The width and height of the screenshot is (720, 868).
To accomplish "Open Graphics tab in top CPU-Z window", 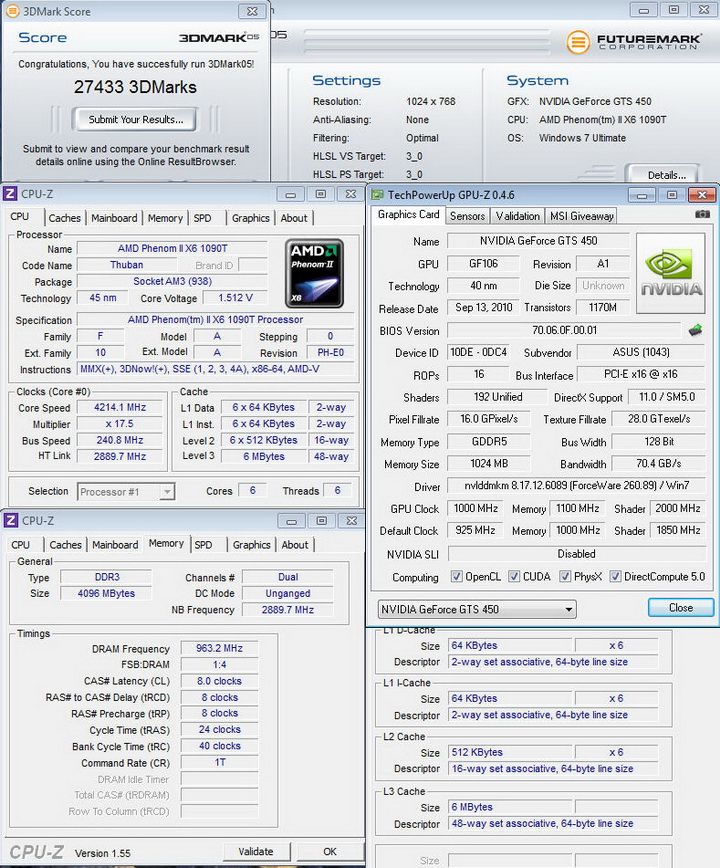I will (251, 218).
